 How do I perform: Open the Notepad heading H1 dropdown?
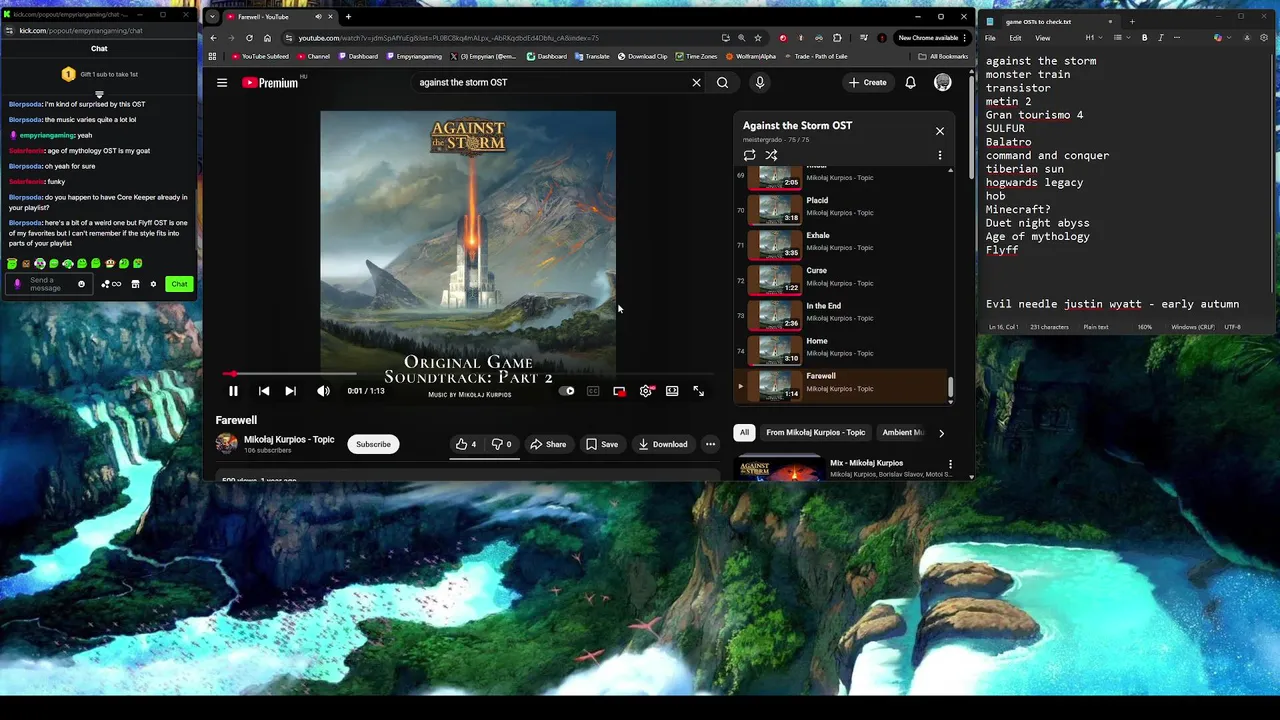[1092, 38]
